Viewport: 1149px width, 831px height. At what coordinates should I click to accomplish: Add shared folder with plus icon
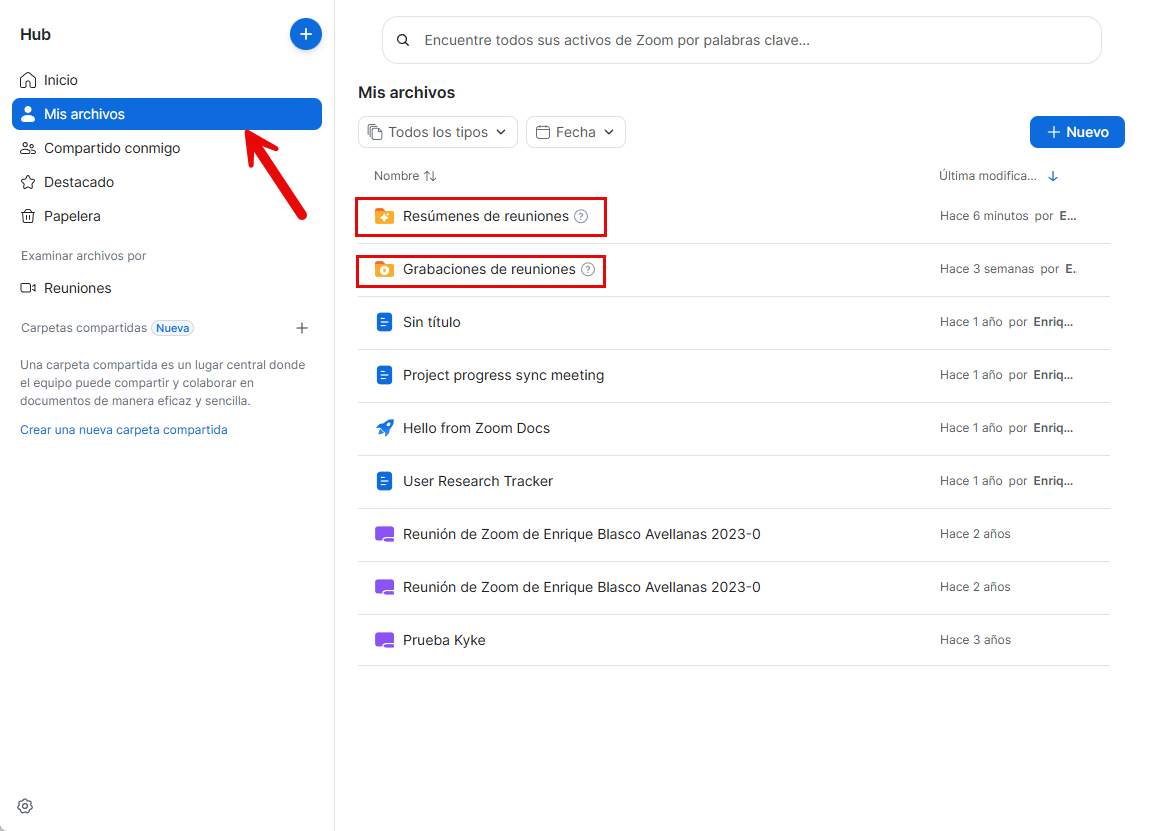tap(302, 328)
